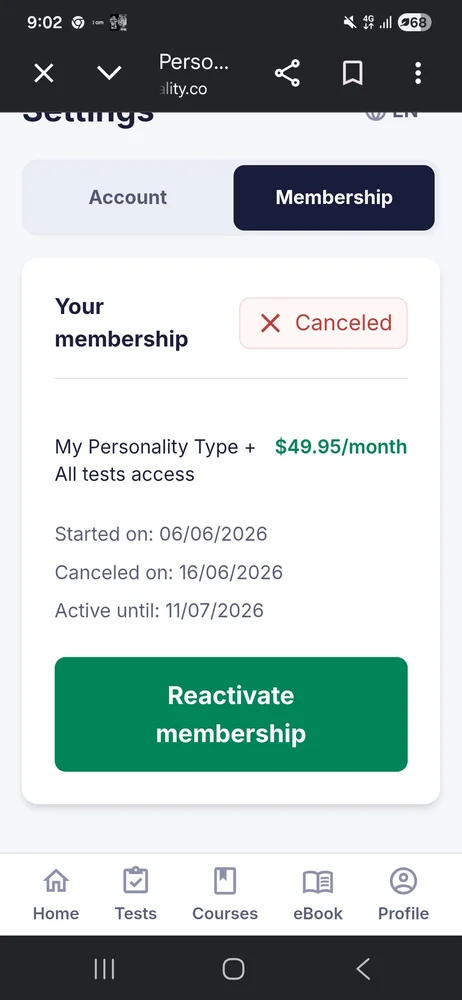Open the Courses section

pos(225,895)
